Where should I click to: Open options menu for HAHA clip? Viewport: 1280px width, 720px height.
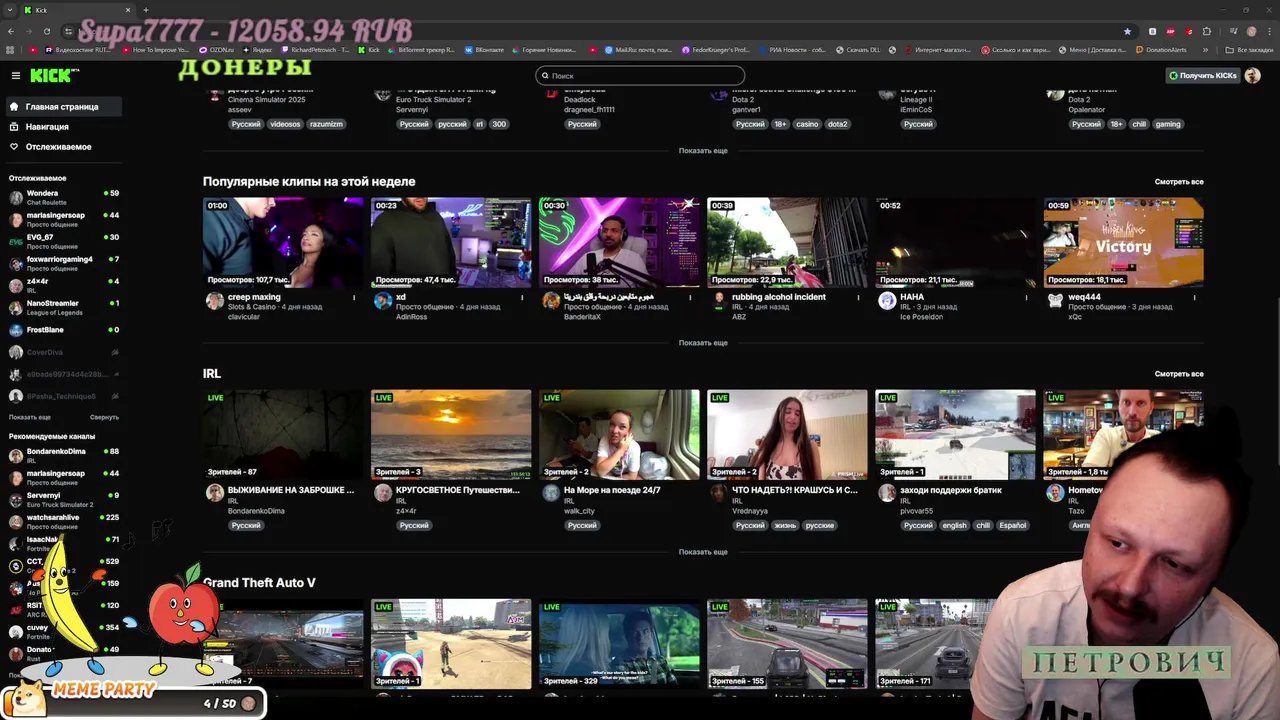1025,297
